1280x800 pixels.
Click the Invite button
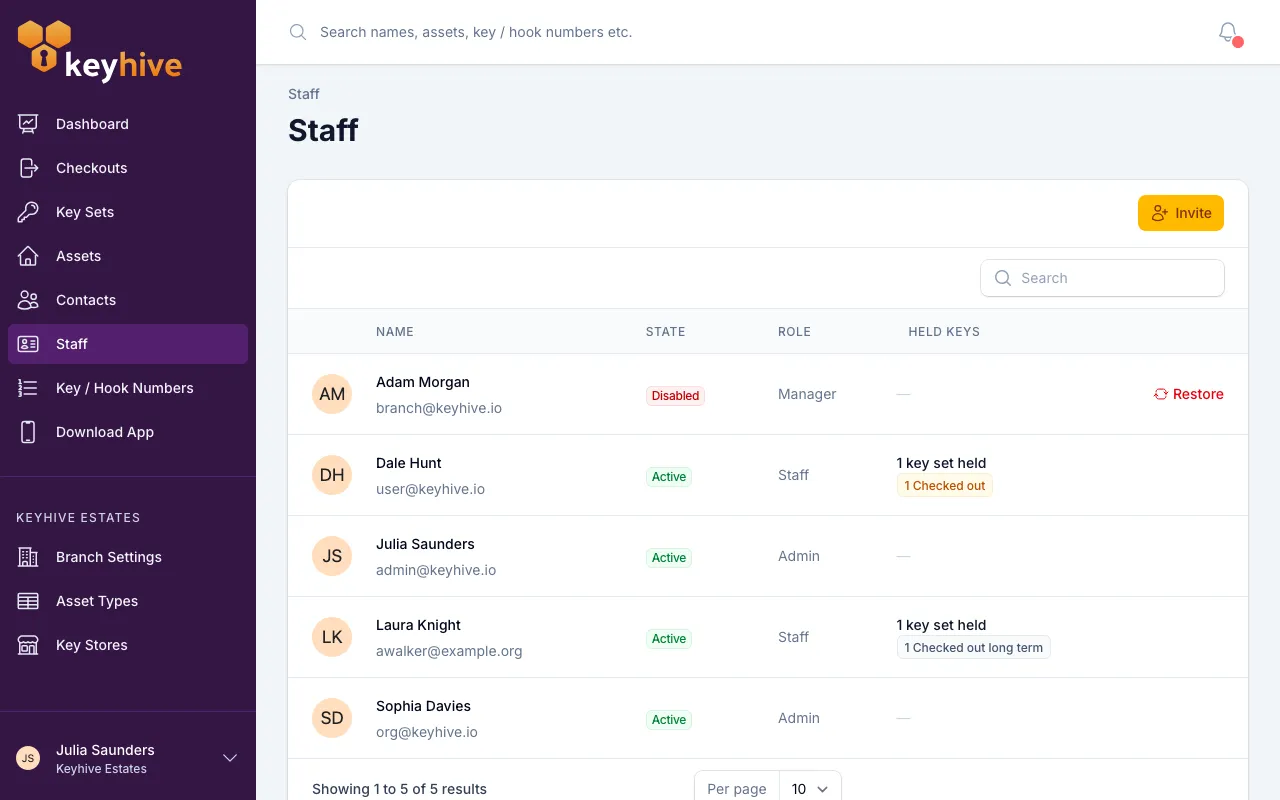1181,213
